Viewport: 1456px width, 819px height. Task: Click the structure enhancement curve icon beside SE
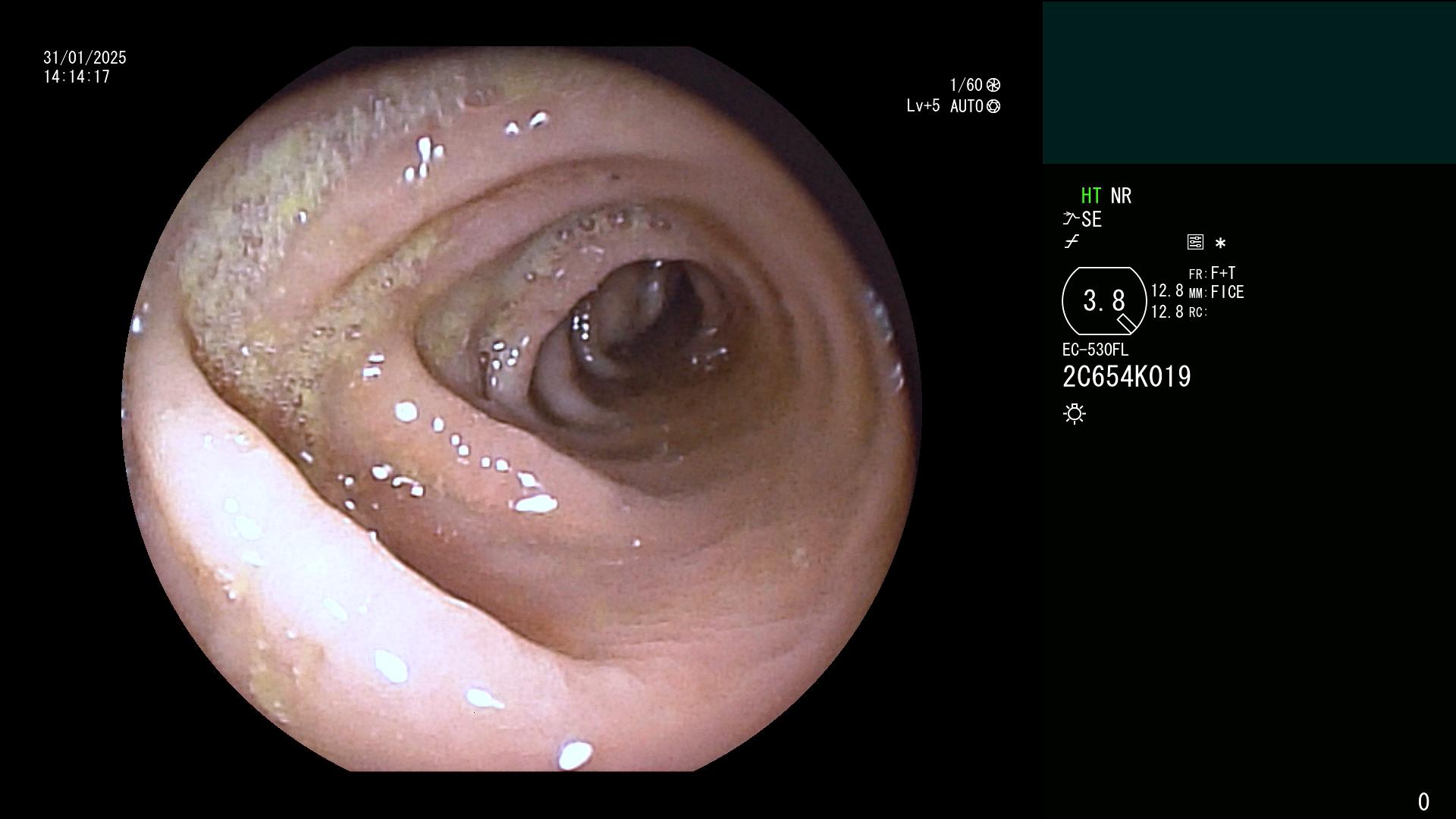(1071, 218)
